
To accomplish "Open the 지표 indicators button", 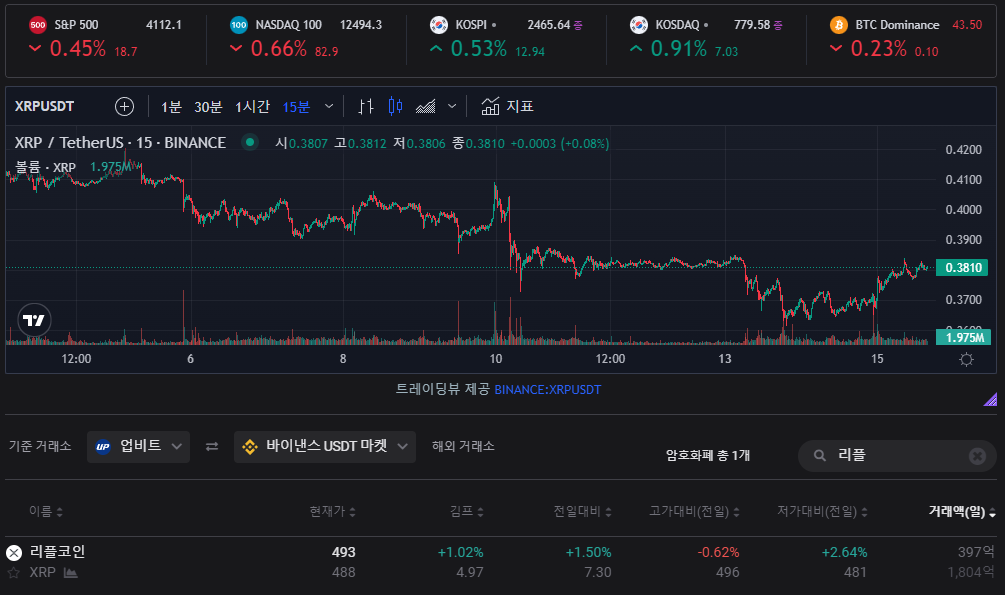I will coord(508,106).
